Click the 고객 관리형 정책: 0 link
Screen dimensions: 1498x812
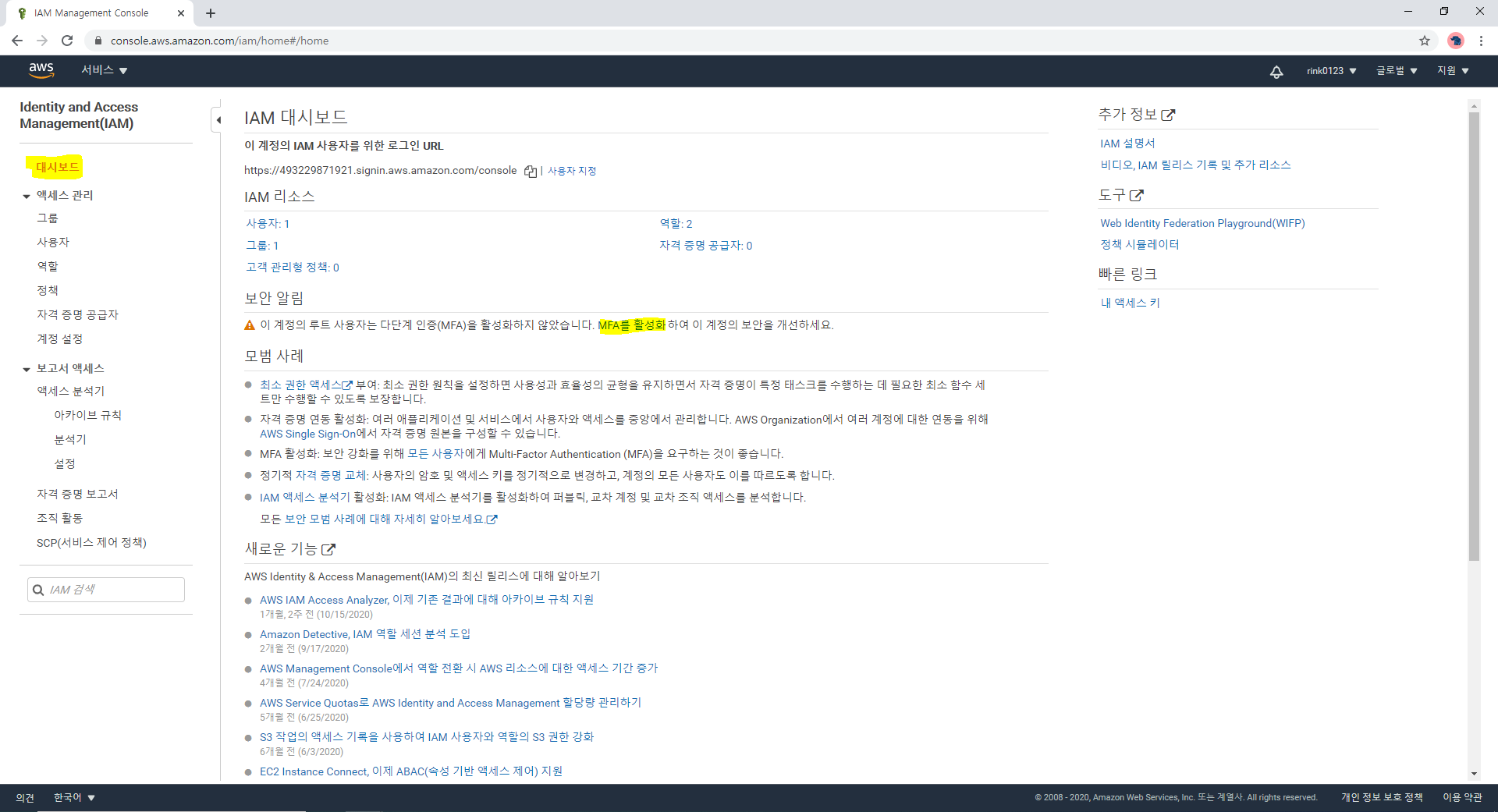293,268
